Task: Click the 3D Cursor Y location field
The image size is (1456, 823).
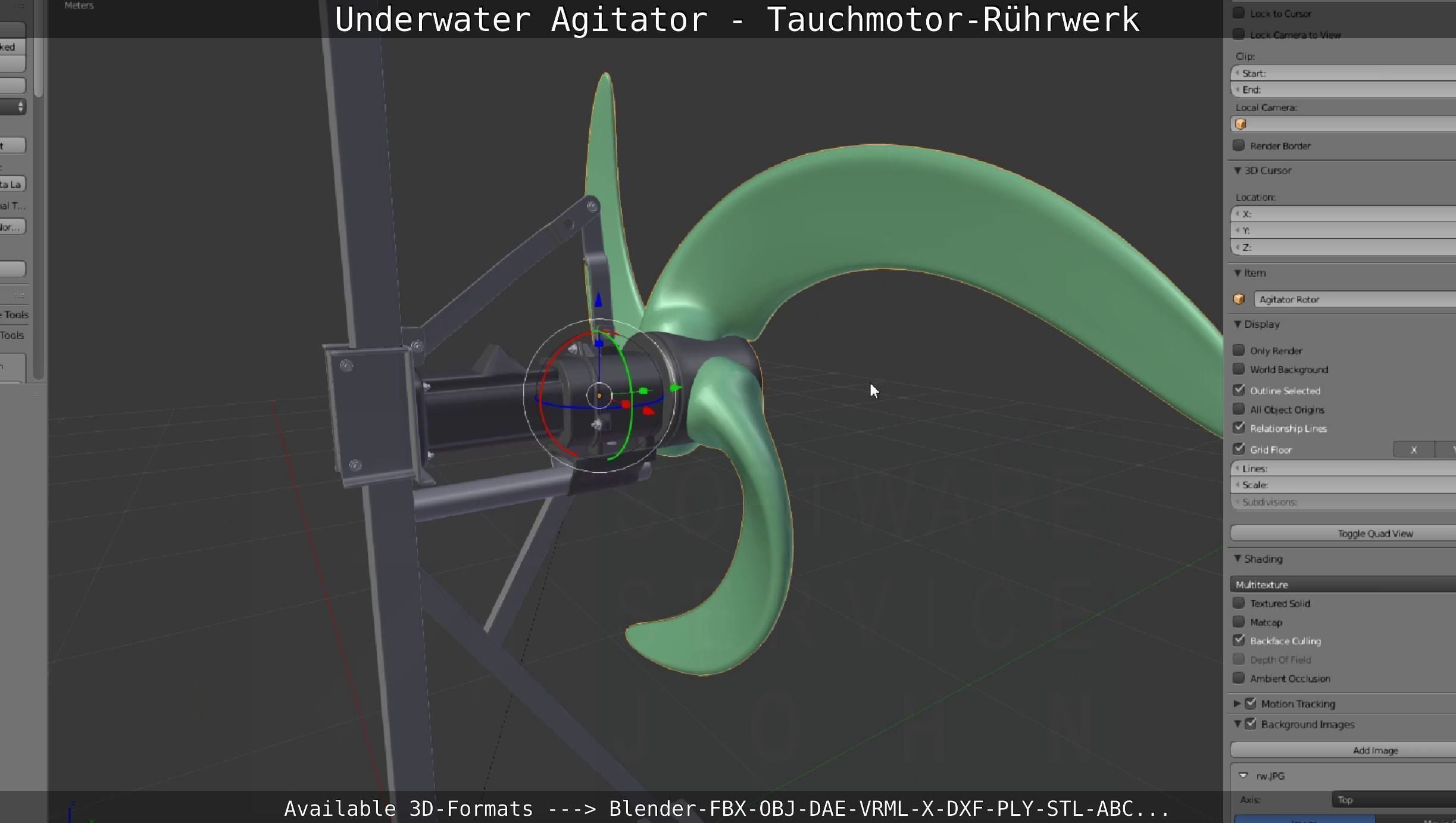Action: click(x=1343, y=230)
